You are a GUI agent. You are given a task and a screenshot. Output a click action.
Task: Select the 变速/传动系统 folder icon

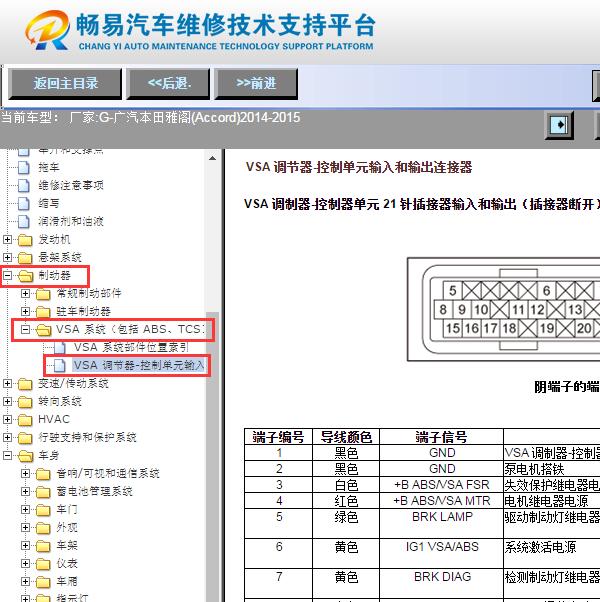(25, 384)
